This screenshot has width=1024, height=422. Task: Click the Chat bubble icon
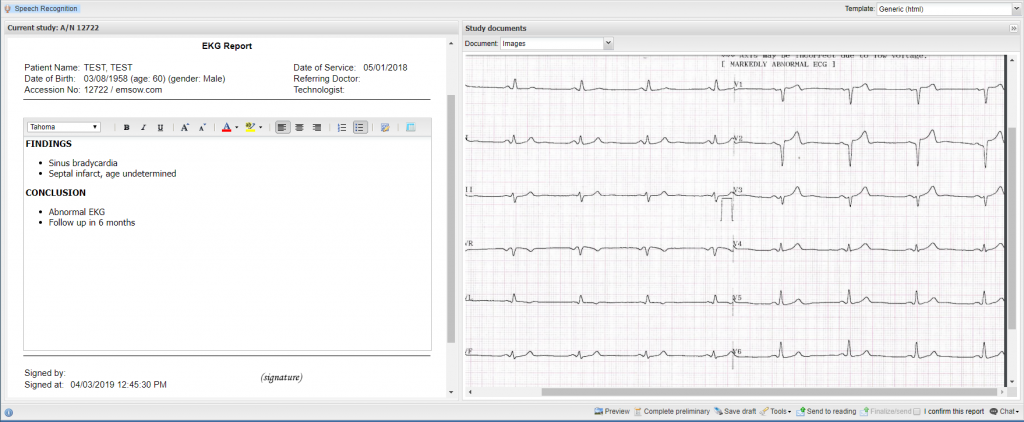(x=993, y=412)
